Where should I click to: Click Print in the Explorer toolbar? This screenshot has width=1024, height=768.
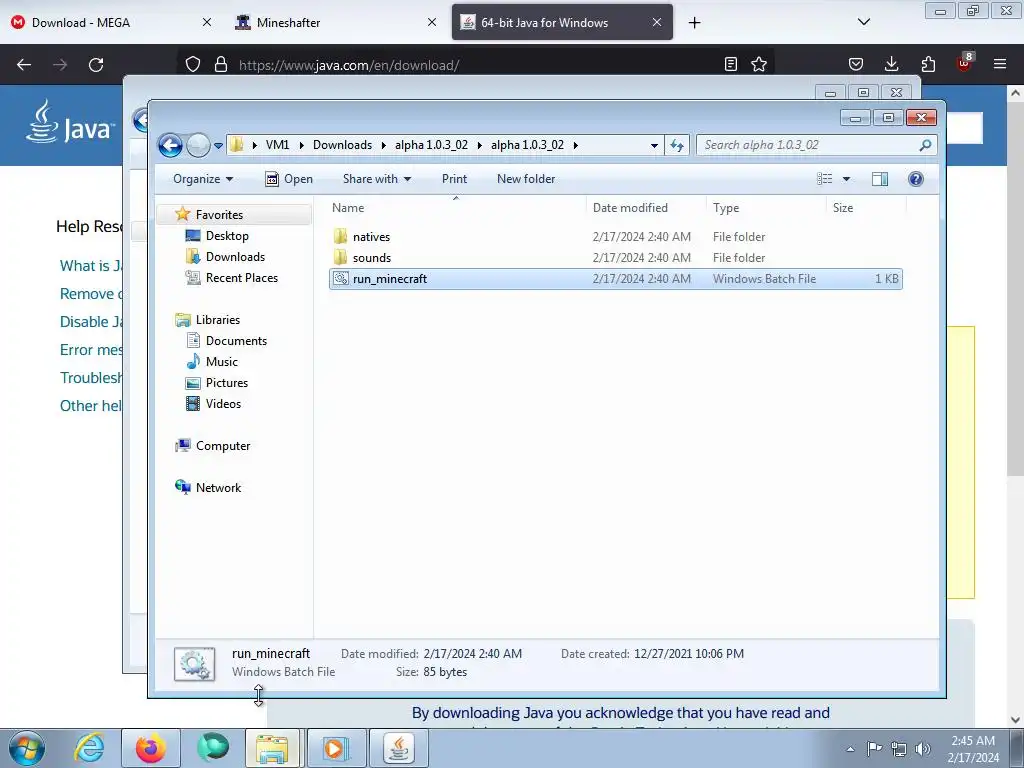[x=454, y=179]
